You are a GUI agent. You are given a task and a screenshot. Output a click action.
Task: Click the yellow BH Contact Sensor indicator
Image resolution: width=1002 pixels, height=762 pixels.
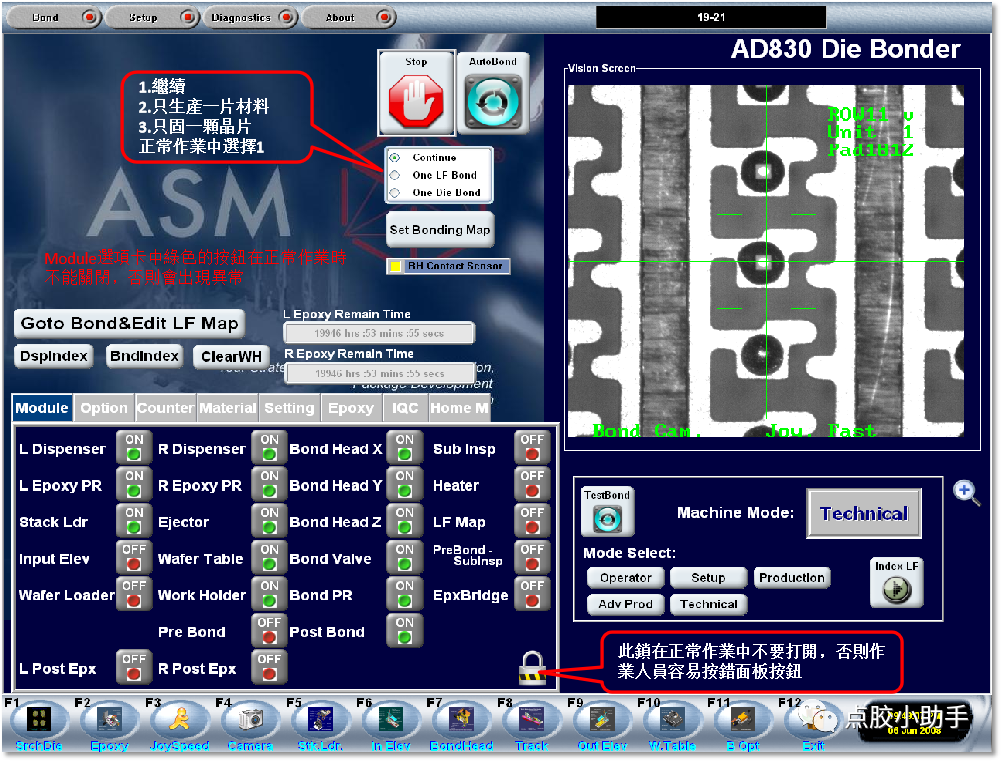(x=396, y=266)
